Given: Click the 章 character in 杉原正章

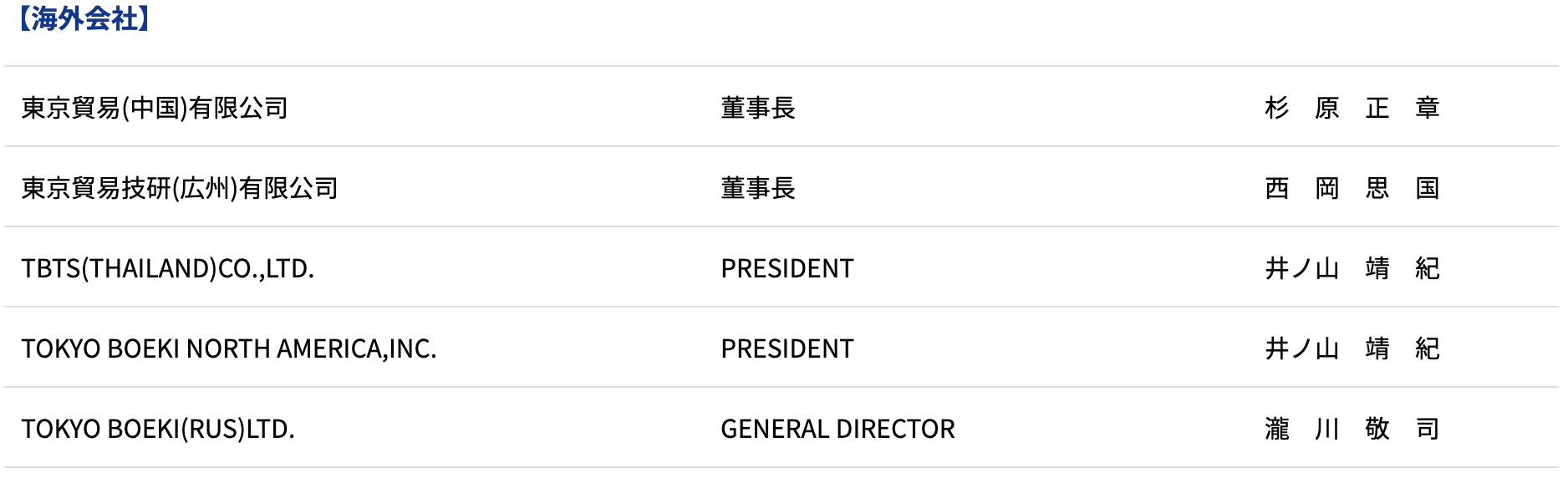Looking at the screenshot, I should tap(1428, 108).
